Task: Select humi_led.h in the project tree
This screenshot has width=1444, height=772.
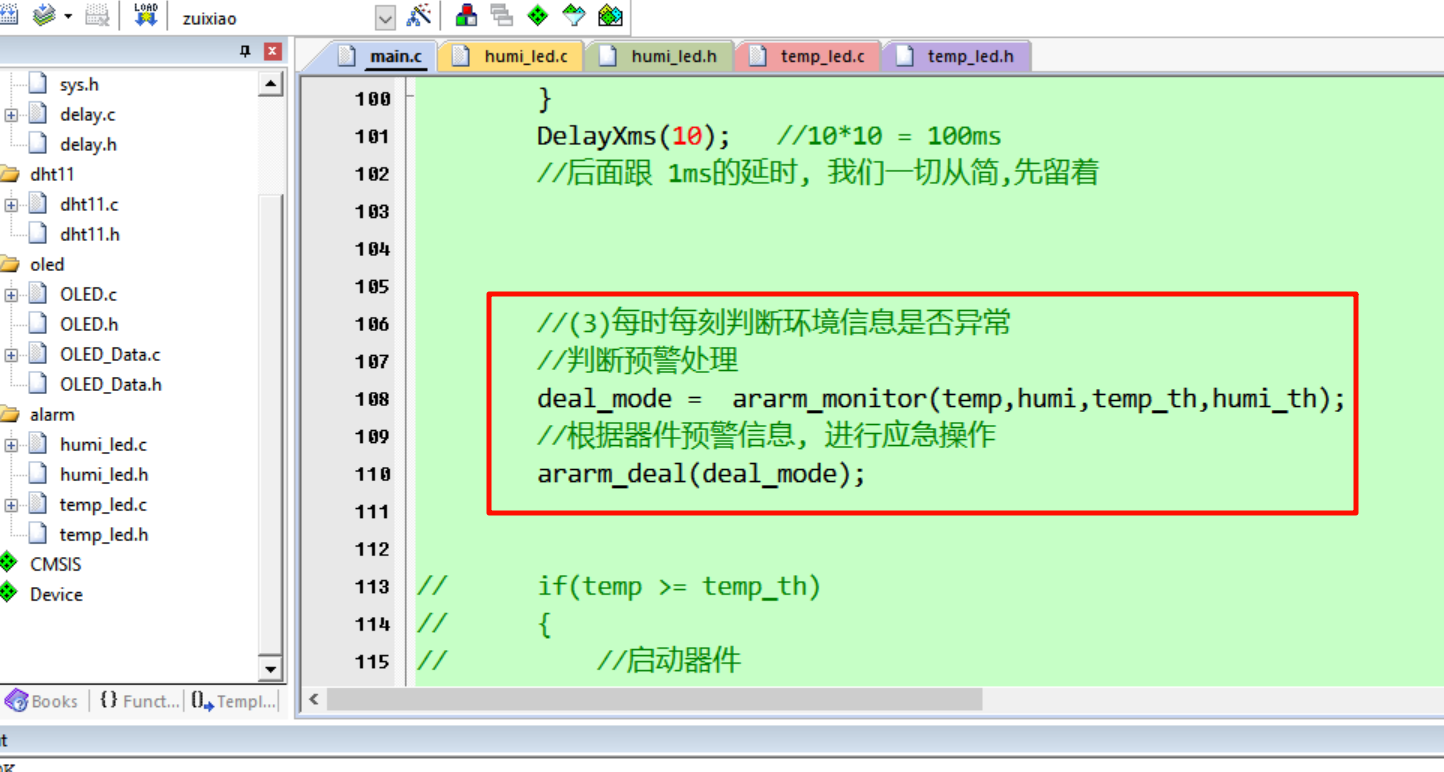Action: (x=104, y=474)
